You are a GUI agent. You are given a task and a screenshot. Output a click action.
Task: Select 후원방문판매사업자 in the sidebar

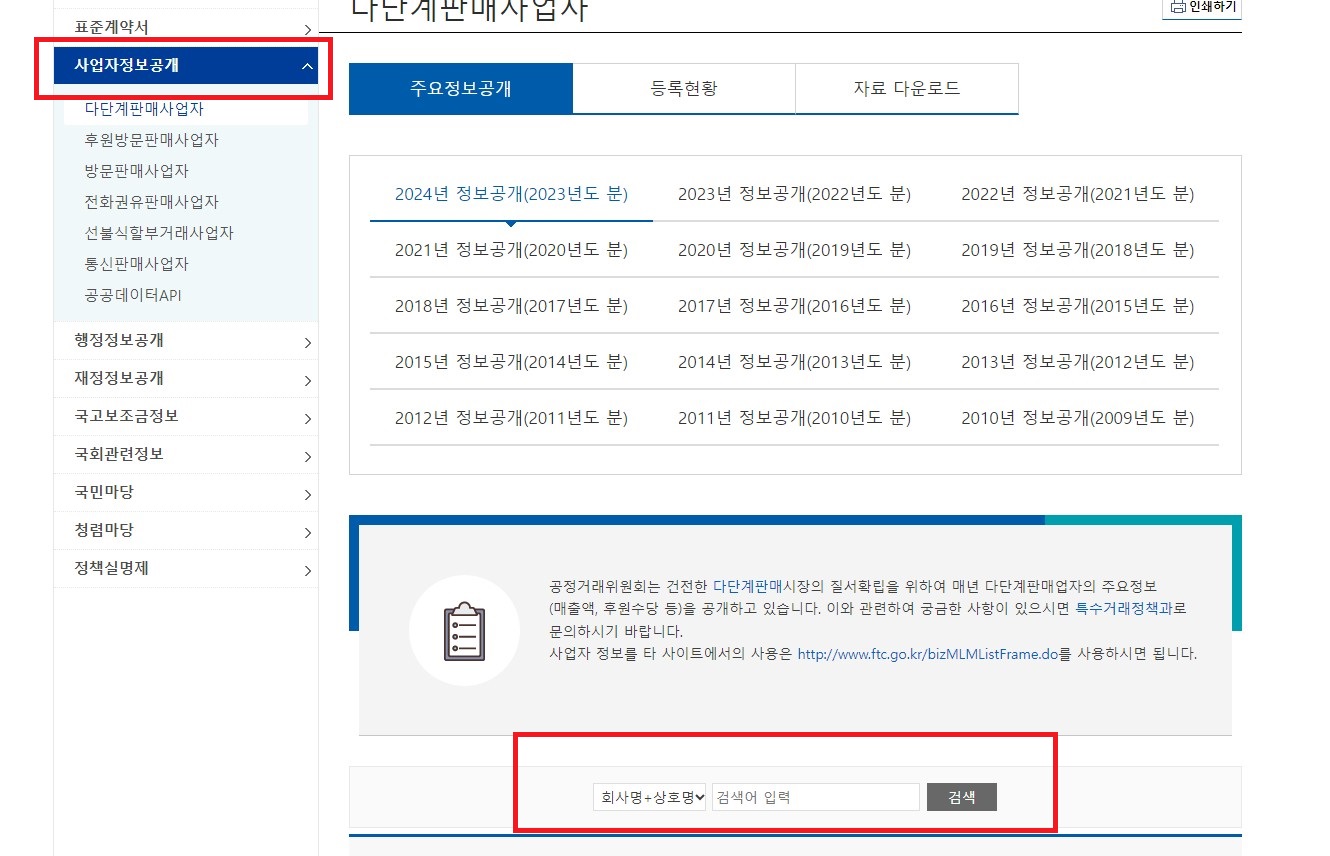tap(152, 140)
